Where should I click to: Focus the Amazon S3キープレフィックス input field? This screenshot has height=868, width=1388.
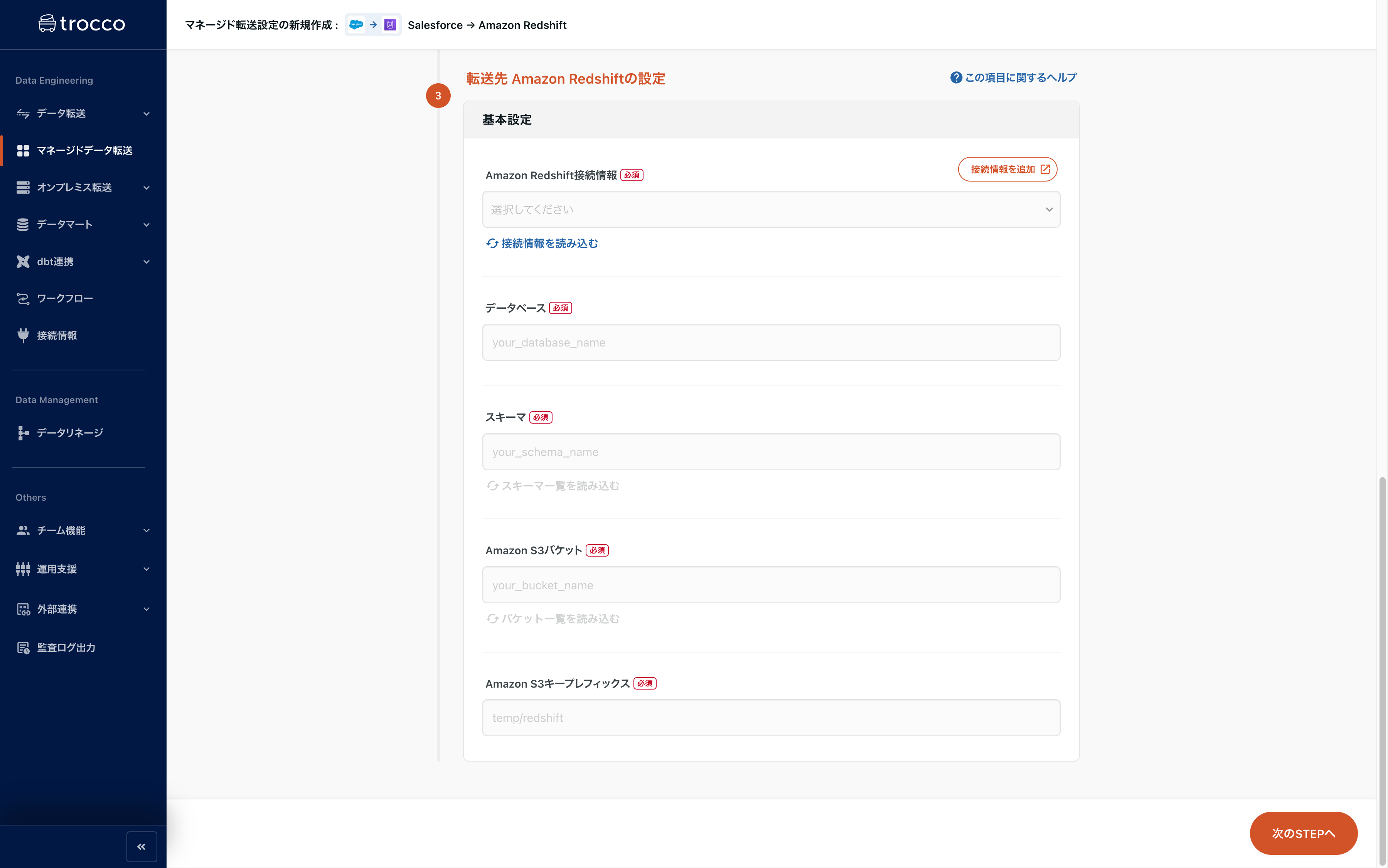[771, 718]
